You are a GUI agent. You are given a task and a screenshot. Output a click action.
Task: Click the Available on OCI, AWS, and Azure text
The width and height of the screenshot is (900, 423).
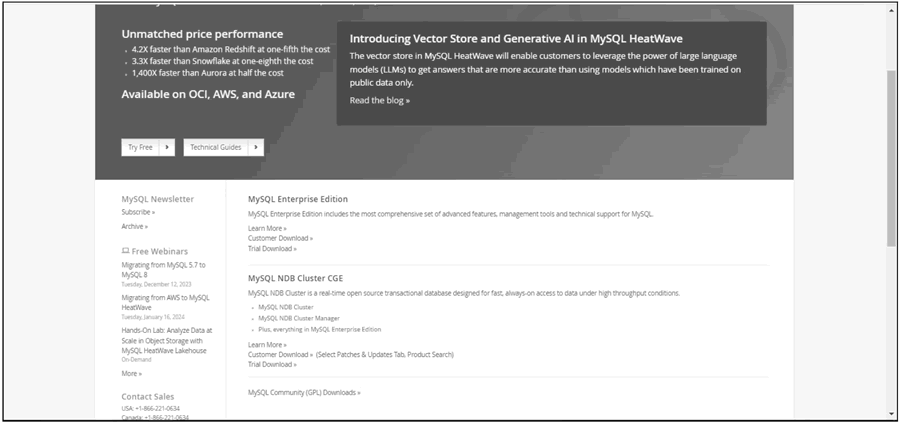tap(208, 94)
